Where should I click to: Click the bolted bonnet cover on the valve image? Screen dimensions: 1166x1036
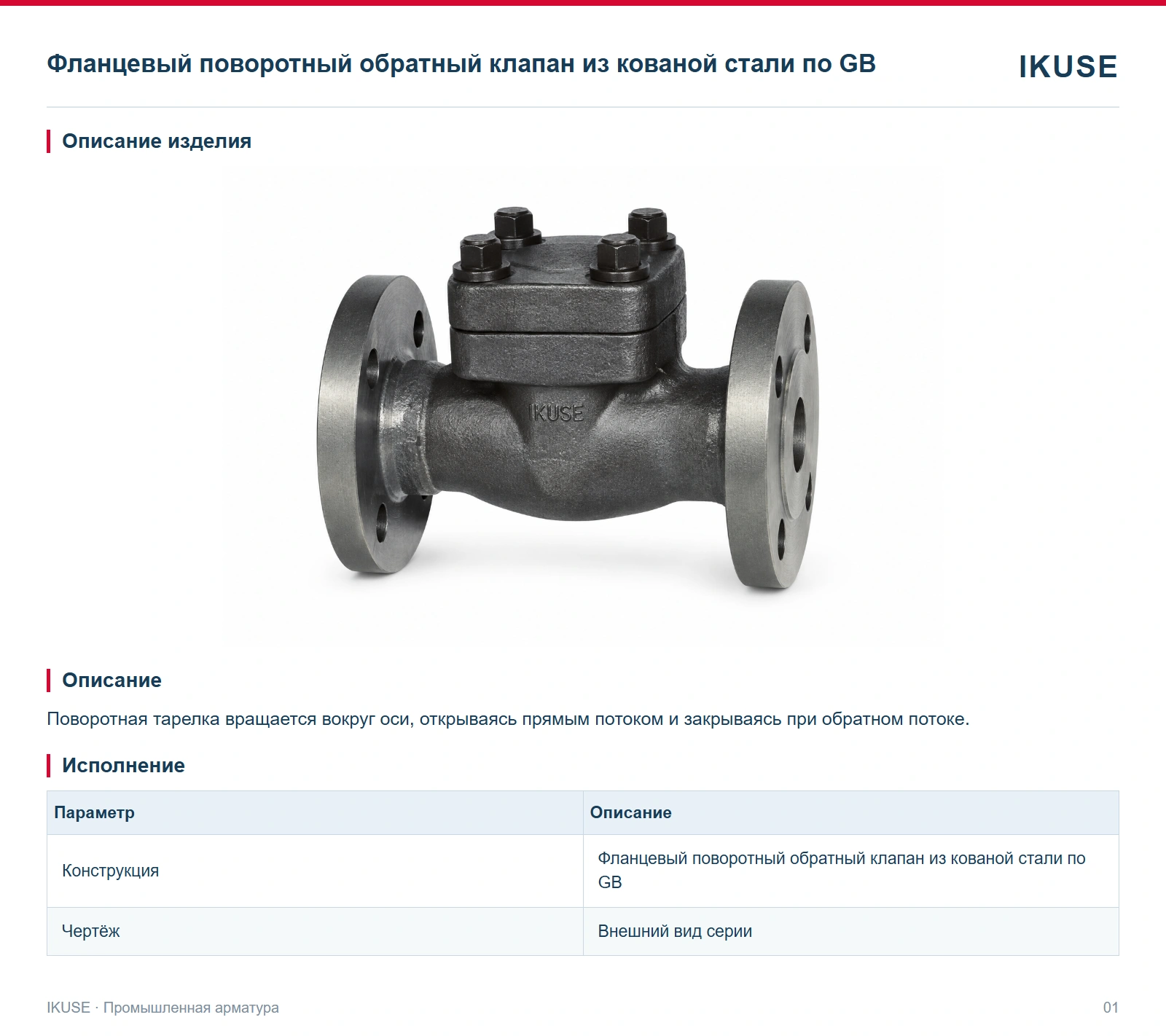[x=567, y=291]
